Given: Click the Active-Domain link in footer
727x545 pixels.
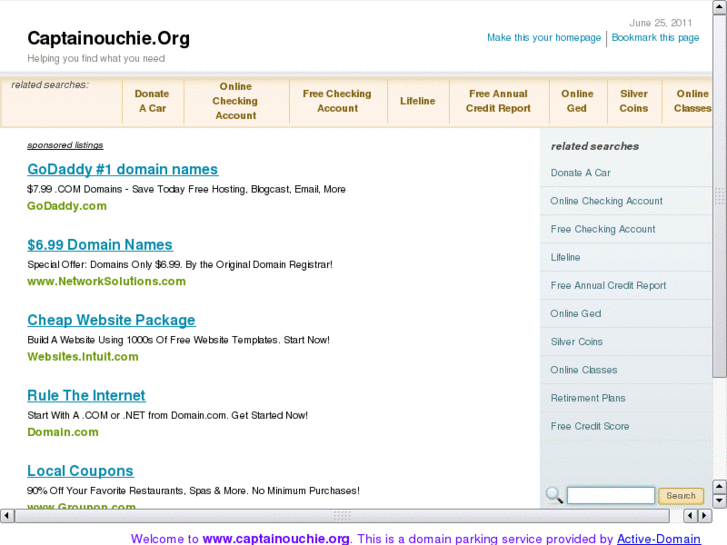Looking at the screenshot, I should [x=658, y=539].
